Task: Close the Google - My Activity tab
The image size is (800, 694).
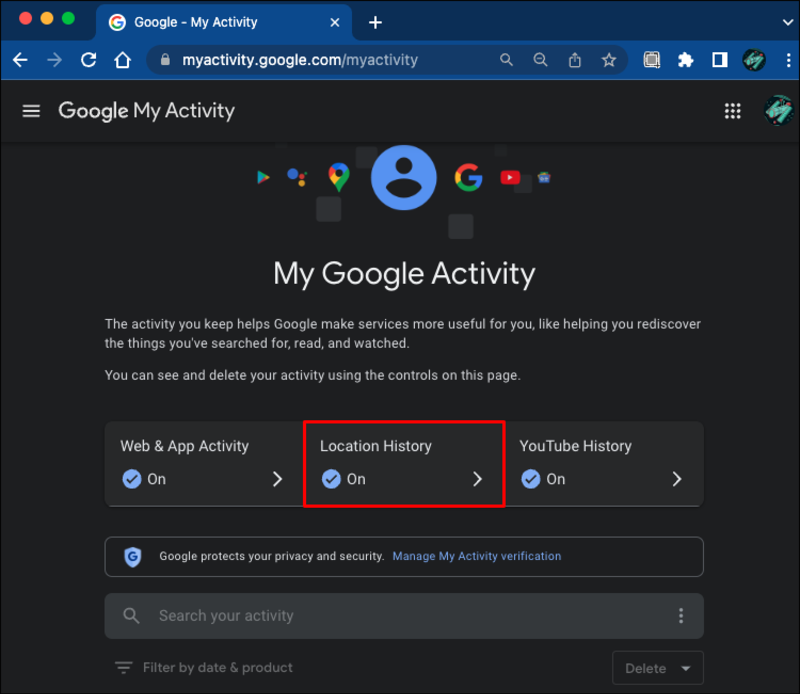Action: pyautogui.click(x=335, y=22)
